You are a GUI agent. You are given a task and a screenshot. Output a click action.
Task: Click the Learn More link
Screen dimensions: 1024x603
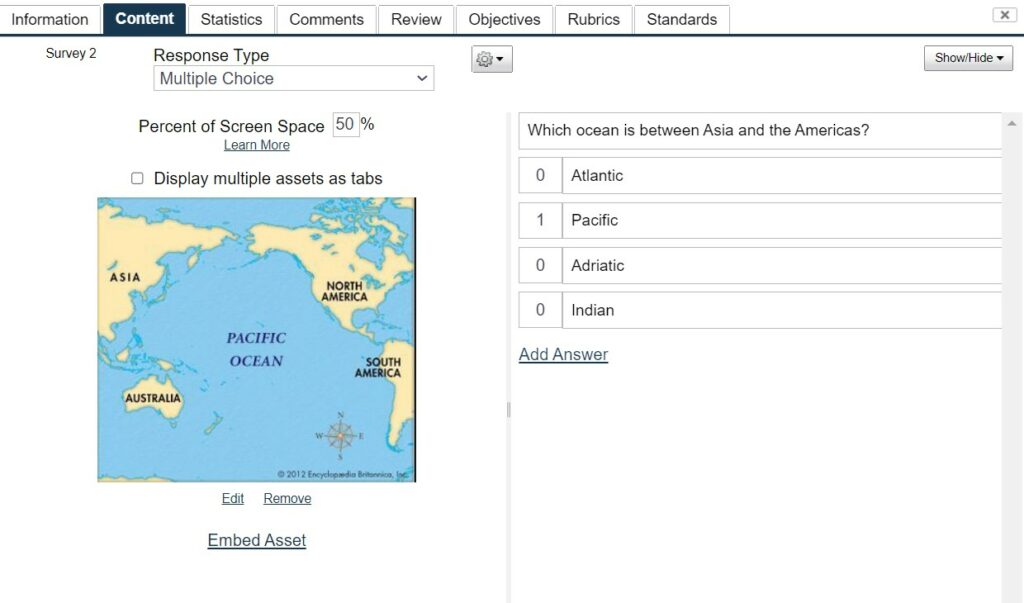pyautogui.click(x=257, y=145)
